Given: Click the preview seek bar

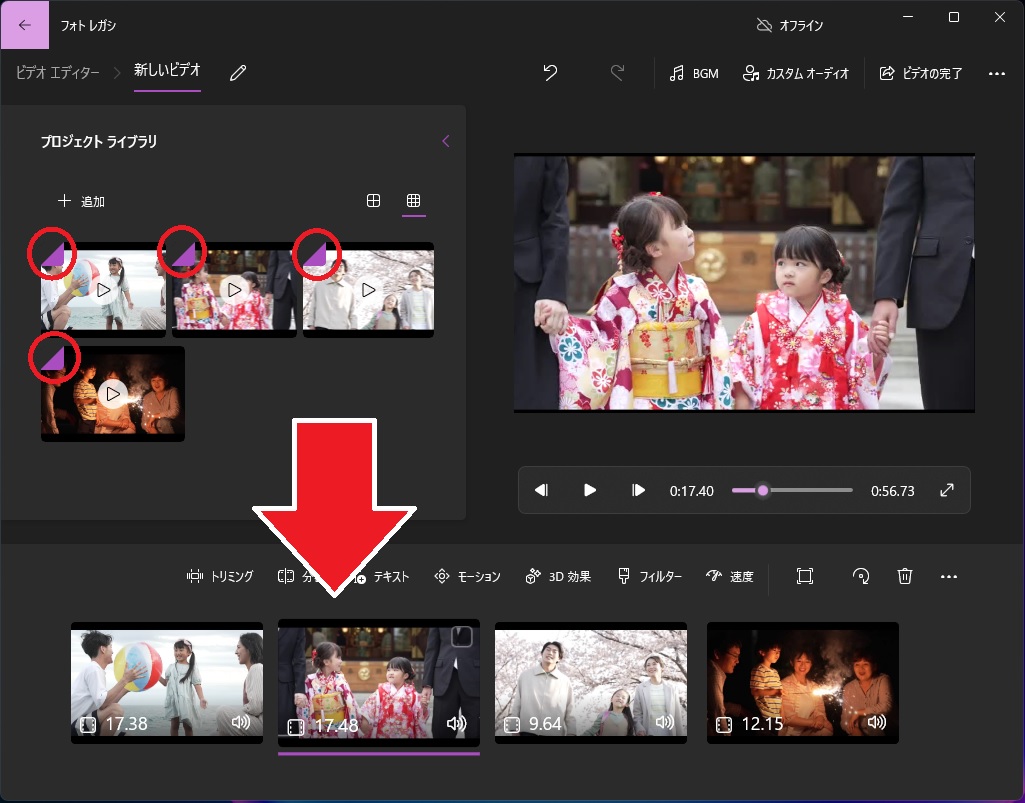Looking at the screenshot, I should [x=792, y=490].
